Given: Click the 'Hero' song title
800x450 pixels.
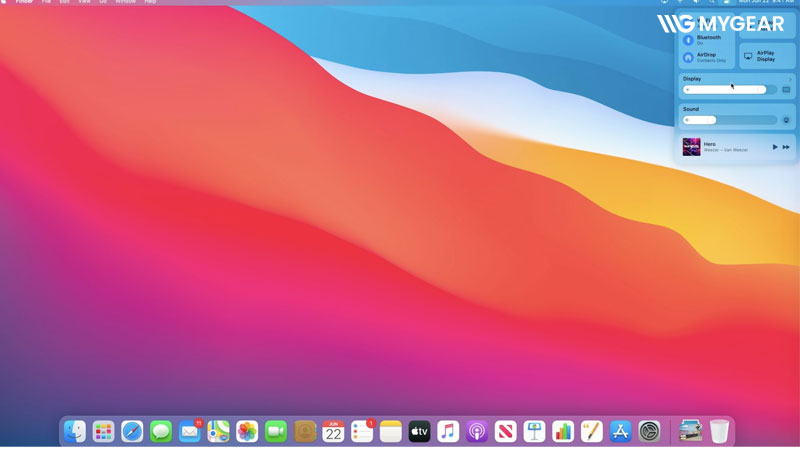Looking at the screenshot, I should point(709,144).
